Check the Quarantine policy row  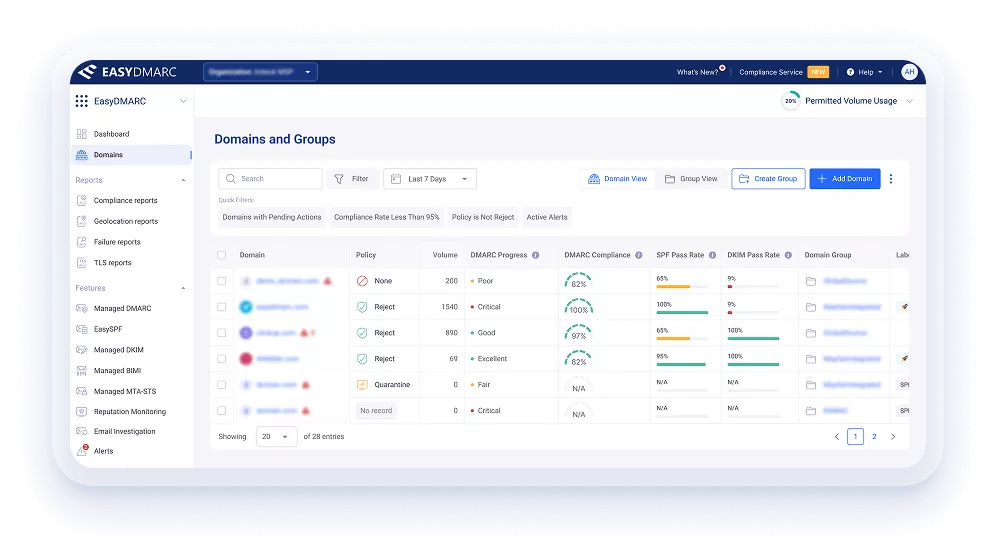(x=222, y=385)
